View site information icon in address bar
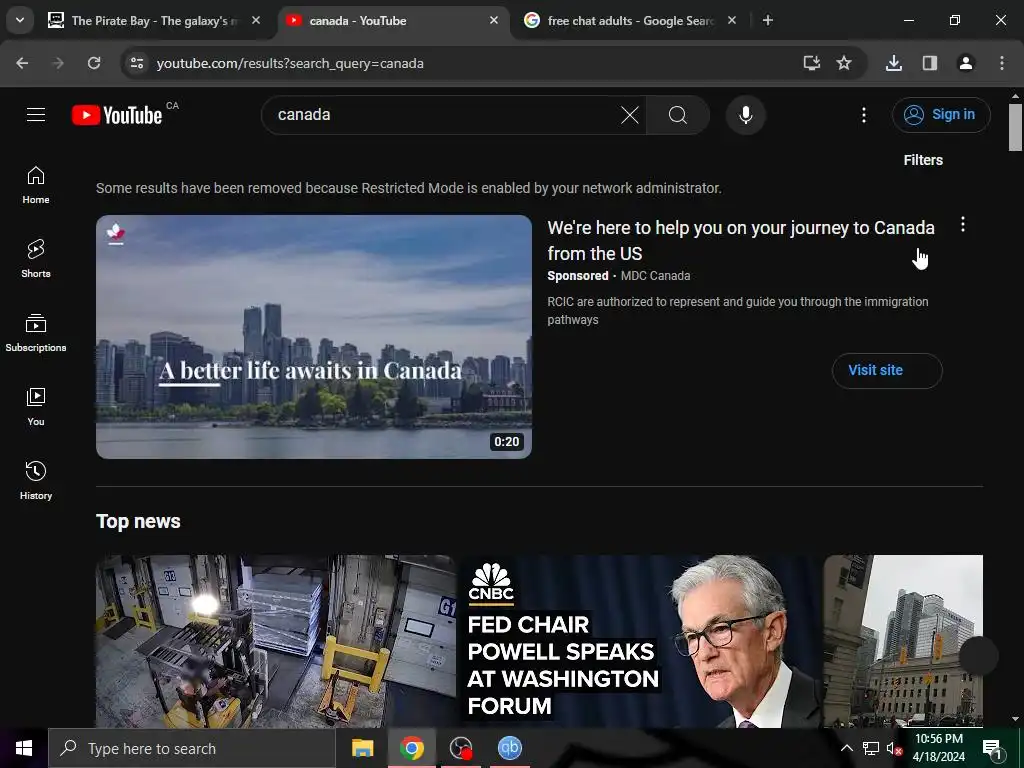Image resolution: width=1024 pixels, height=768 pixels. point(136,63)
